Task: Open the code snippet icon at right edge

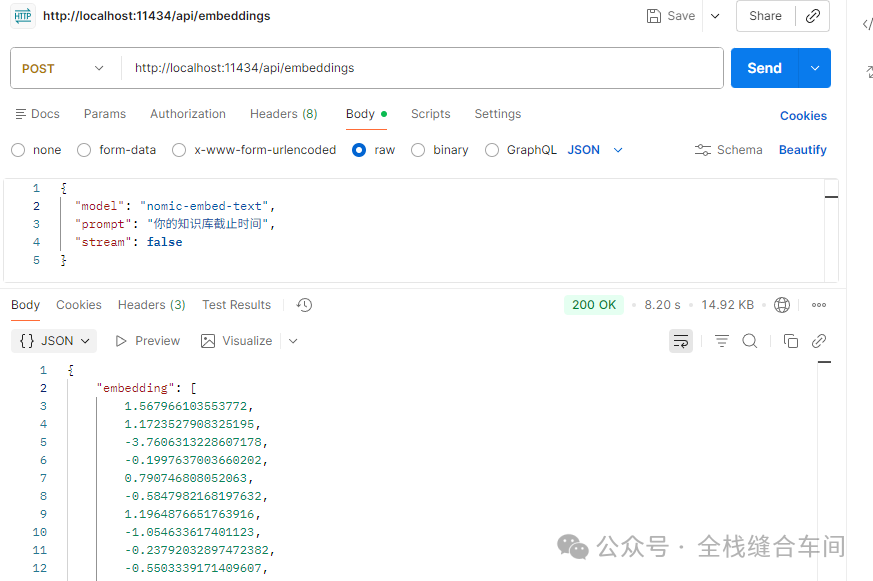Action: 867,24
